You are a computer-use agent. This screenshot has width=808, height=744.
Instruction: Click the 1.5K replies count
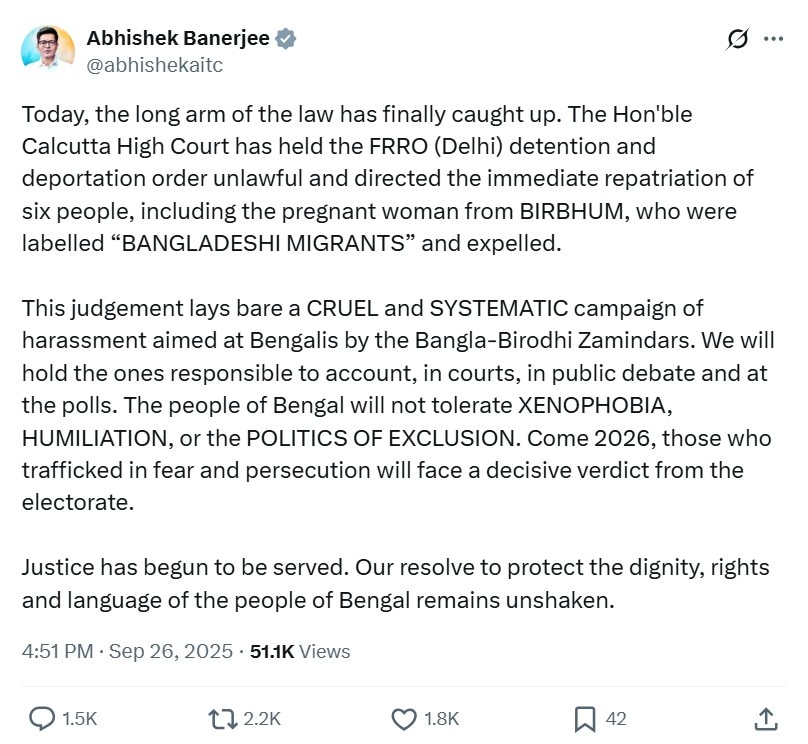[79, 719]
